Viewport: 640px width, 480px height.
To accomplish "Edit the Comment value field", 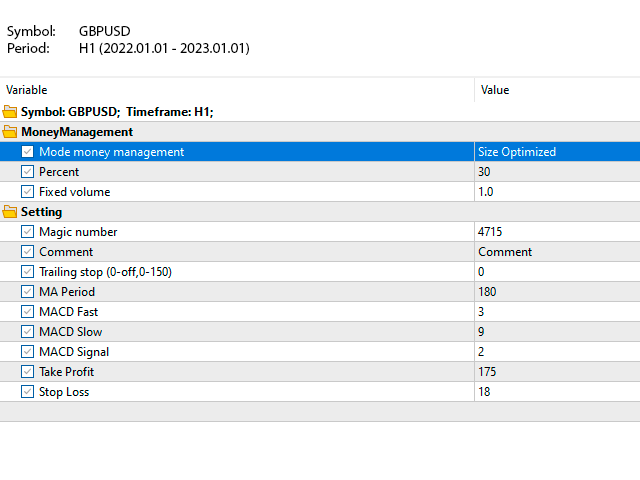I will 557,251.
